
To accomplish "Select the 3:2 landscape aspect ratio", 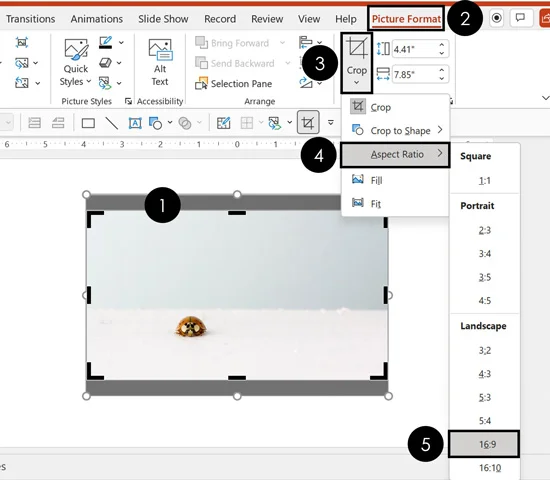I will pyautogui.click(x=484, y=351).
